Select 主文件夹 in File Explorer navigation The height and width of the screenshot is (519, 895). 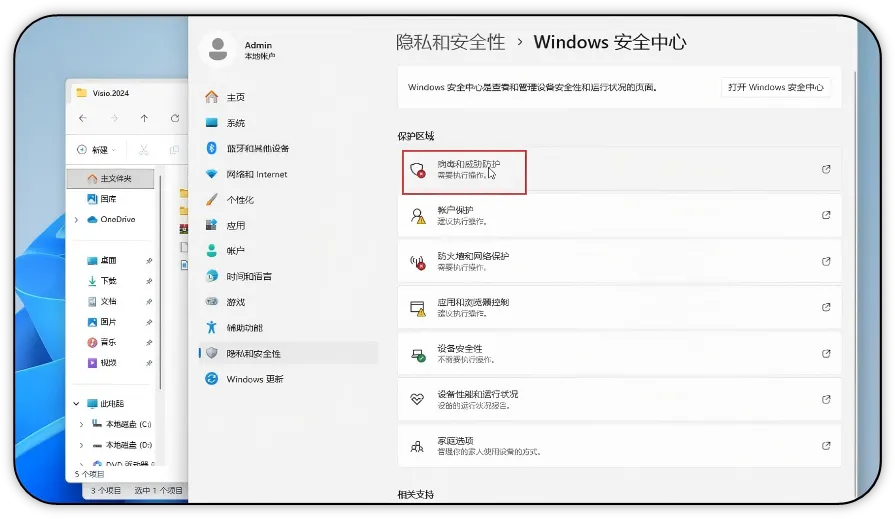111,179
